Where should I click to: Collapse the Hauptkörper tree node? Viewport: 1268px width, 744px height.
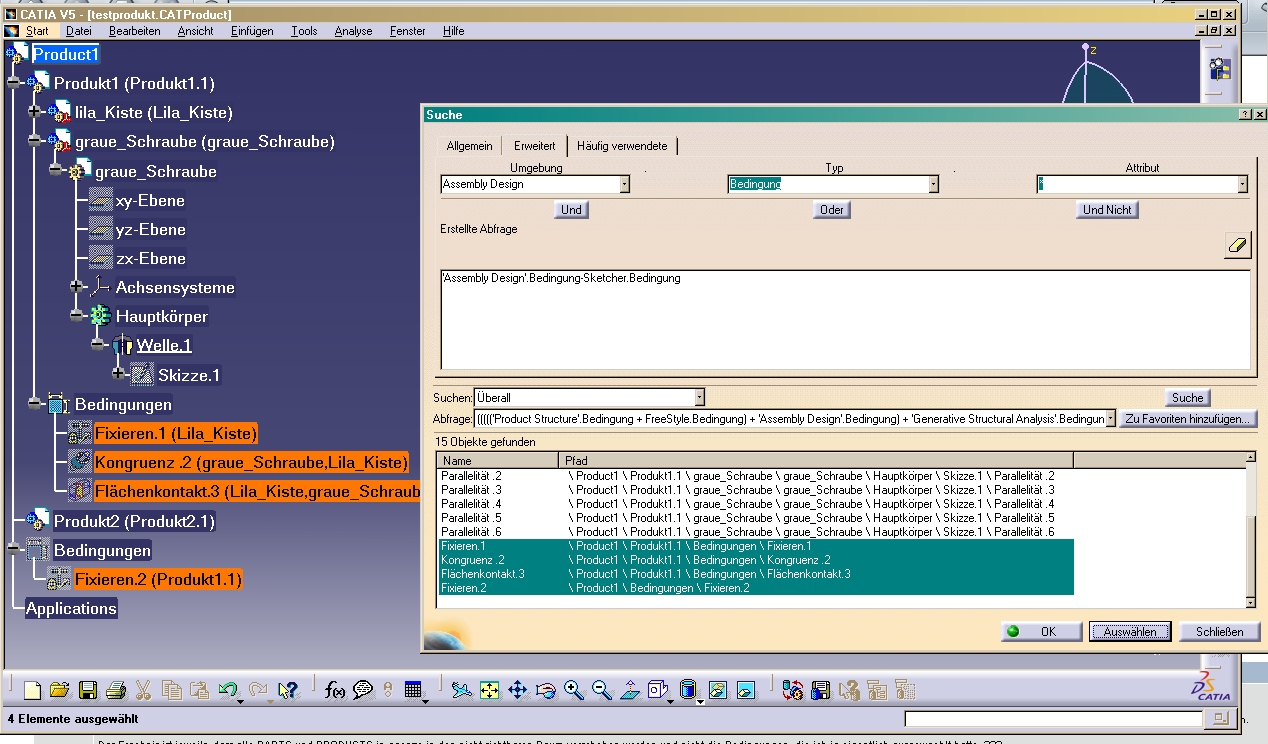(x=77, y=316)
